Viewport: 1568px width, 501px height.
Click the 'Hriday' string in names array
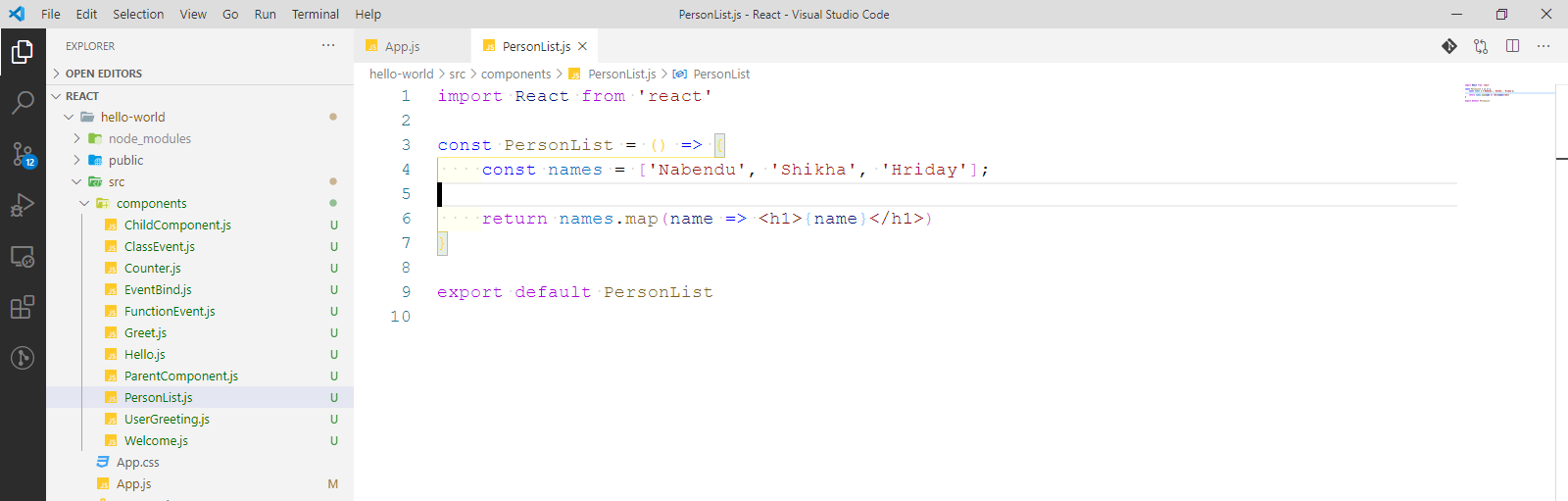click(x=924, y=170)
